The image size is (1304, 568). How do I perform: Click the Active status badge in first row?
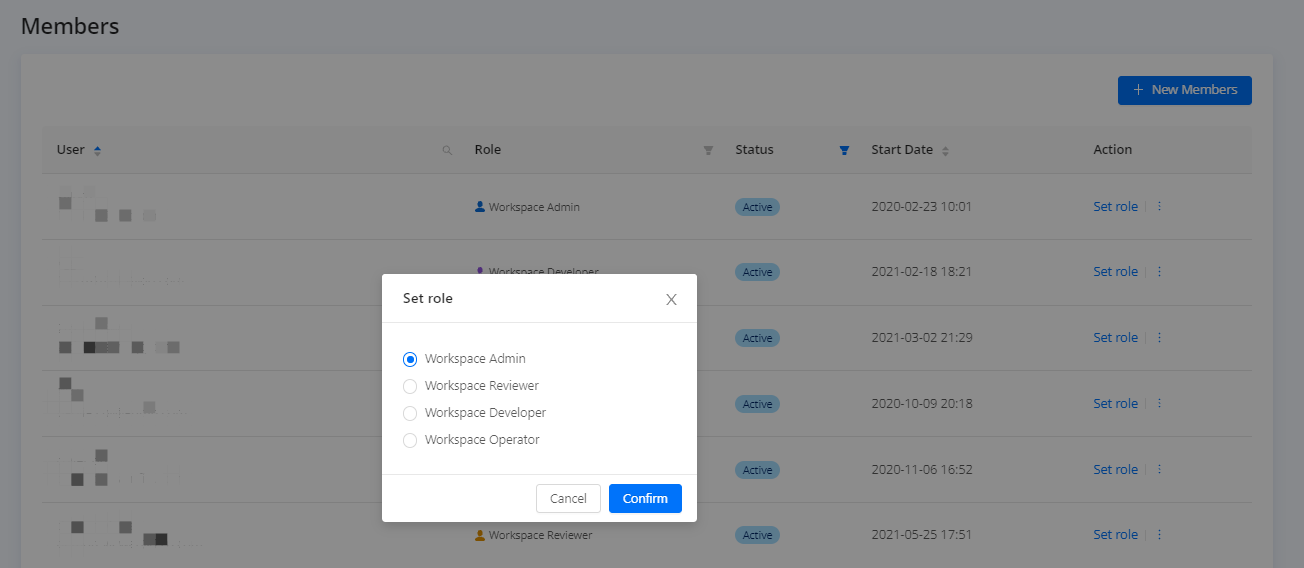757,207
